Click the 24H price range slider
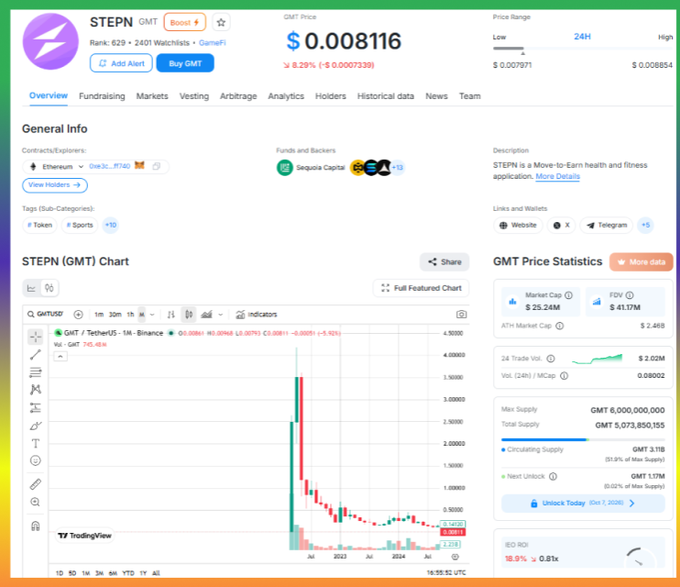This screenshot has height=587, width=680. point(582,49)
